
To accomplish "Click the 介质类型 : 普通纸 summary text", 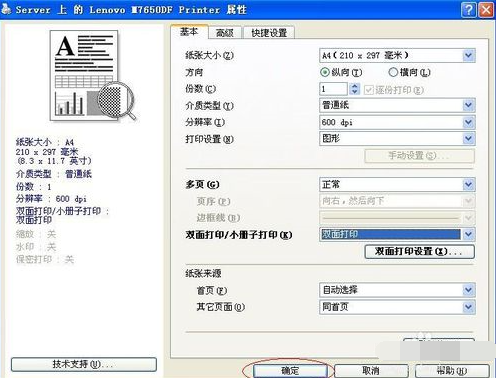I will coord(53,174).
